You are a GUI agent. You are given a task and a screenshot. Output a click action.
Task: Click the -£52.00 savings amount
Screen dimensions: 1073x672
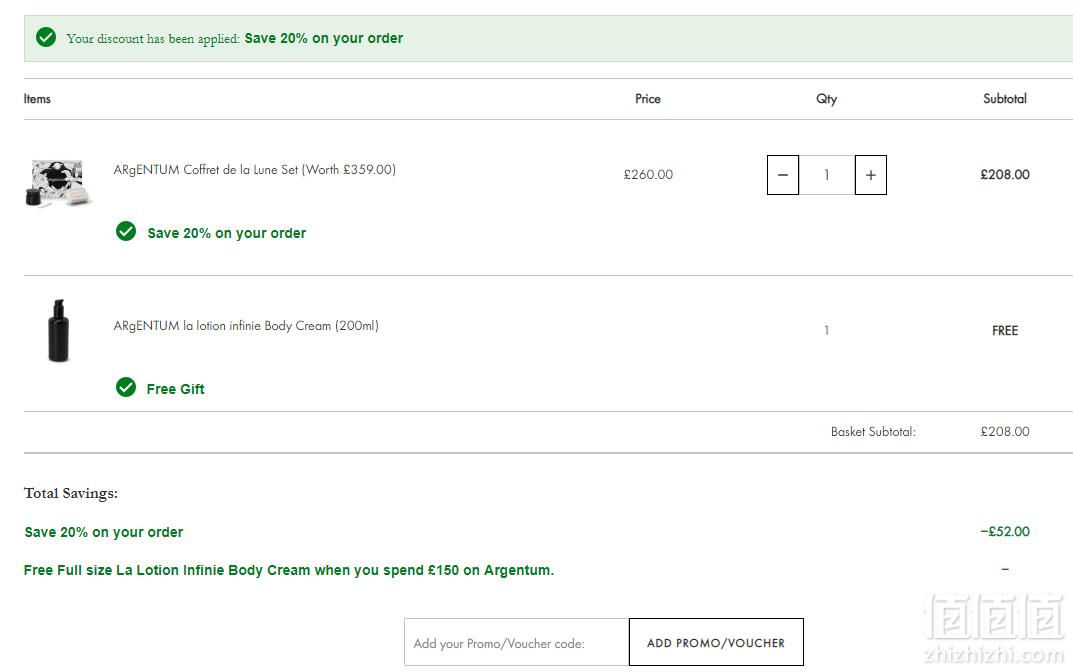pos(1005,532)
